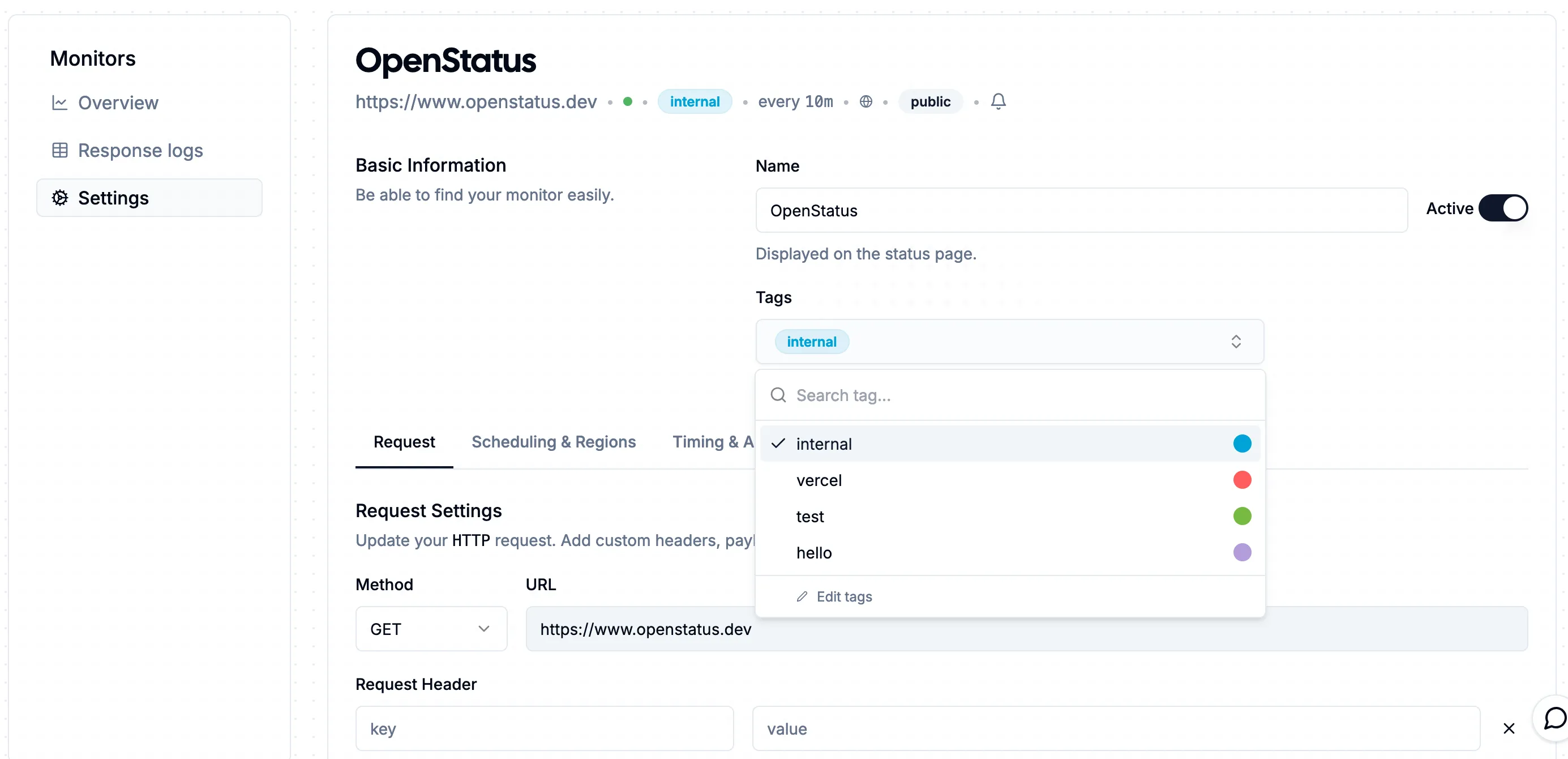
Task: Open the chat bubble in bottom right corner
Action: [x=1553, y=719]
